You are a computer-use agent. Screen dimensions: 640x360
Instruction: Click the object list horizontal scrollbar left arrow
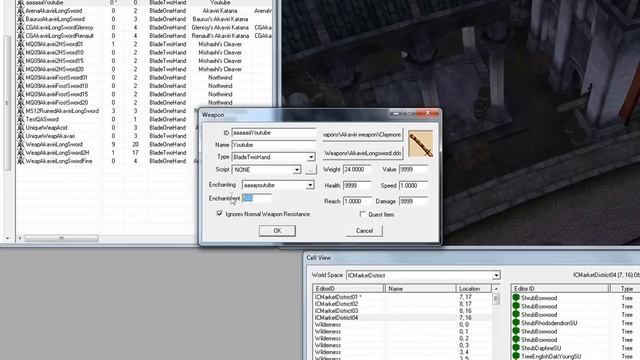coord(20,238)
